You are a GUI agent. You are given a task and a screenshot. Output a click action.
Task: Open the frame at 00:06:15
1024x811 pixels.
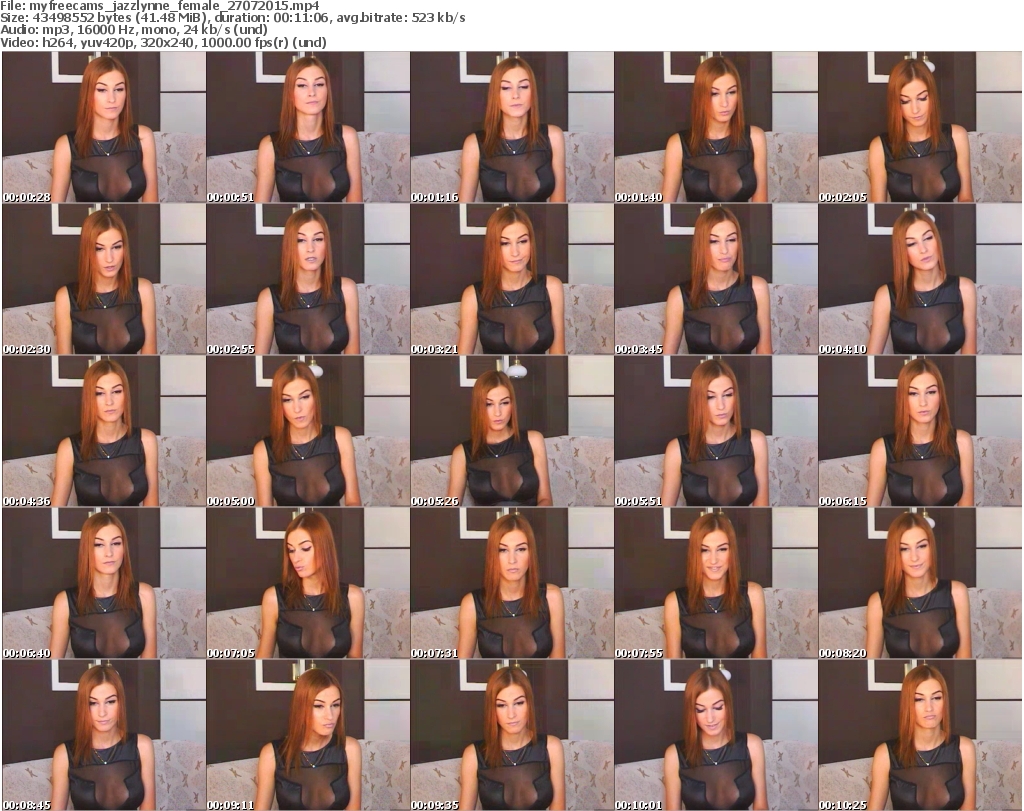click(920, 432)
